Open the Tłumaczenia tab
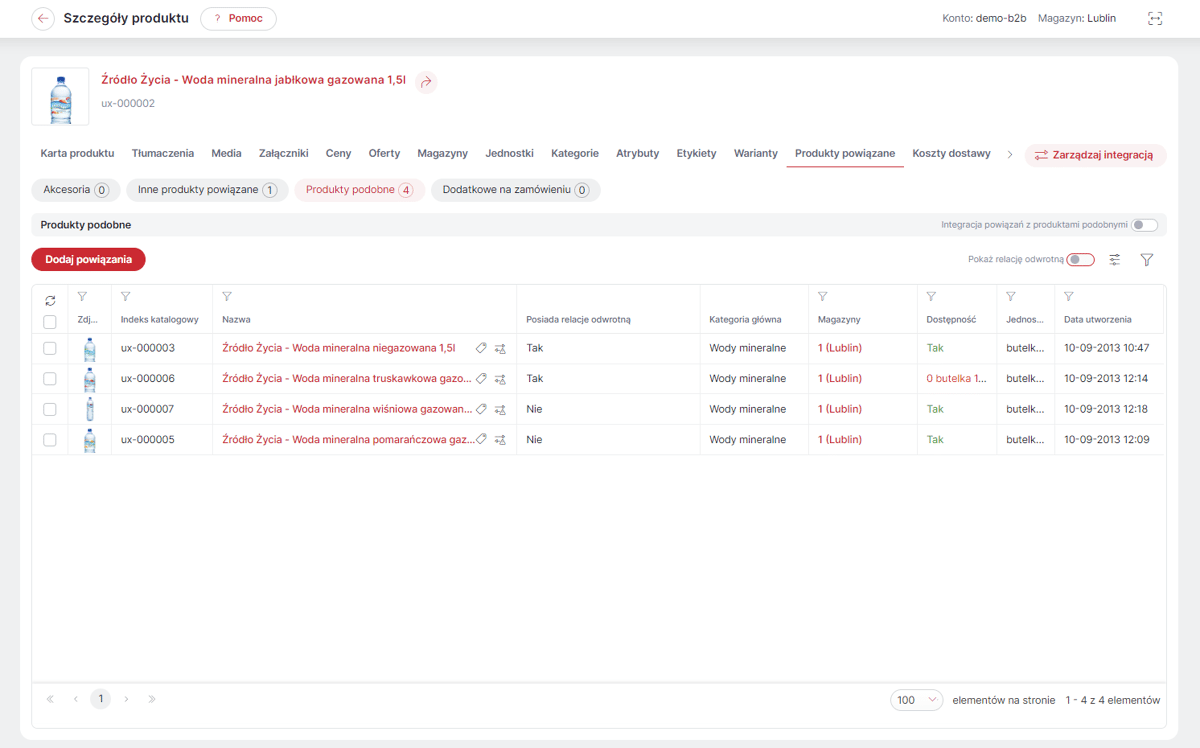 pyautogui.click(x=163, y=153)
